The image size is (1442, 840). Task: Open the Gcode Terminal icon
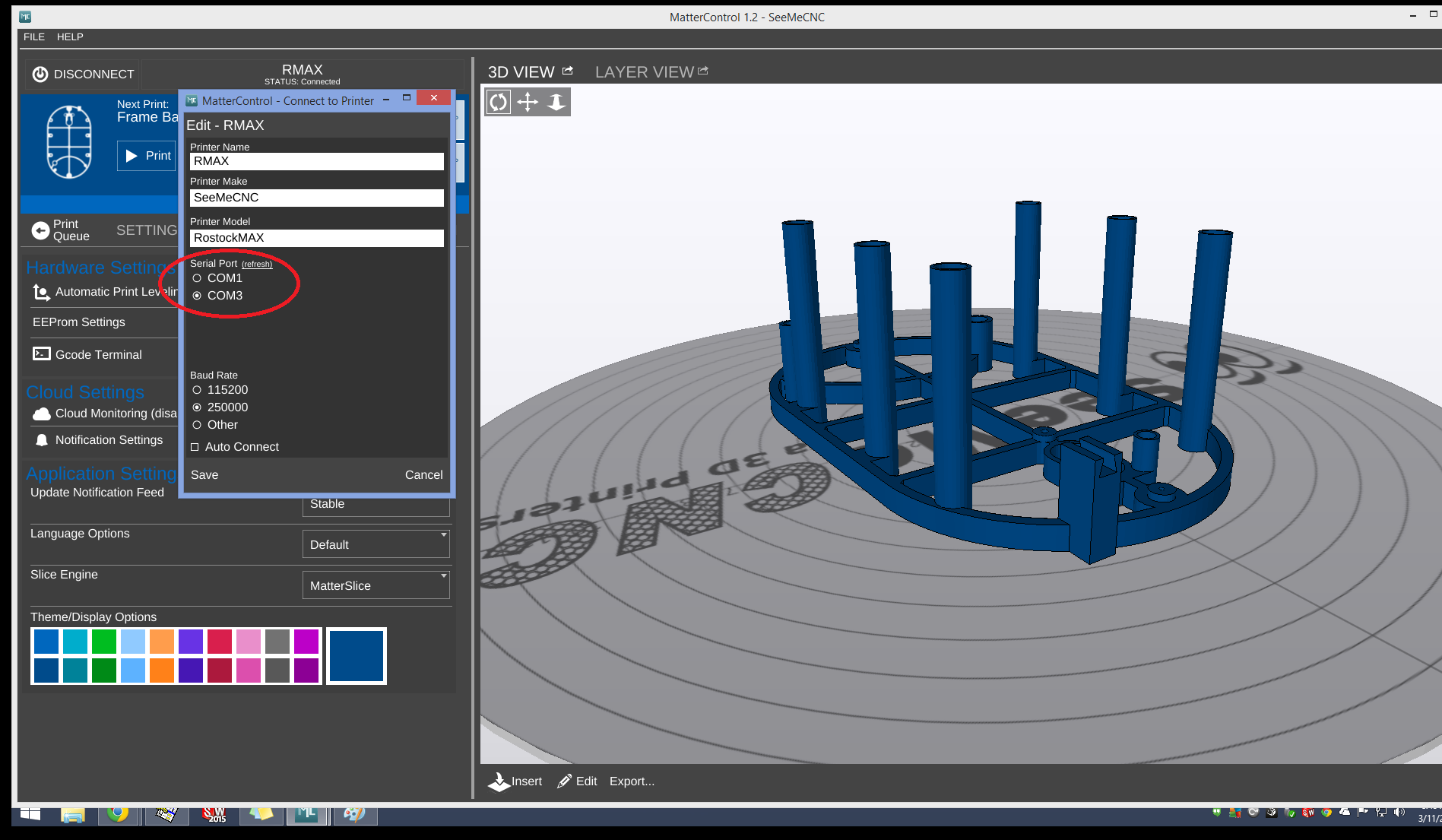[42, 354]
